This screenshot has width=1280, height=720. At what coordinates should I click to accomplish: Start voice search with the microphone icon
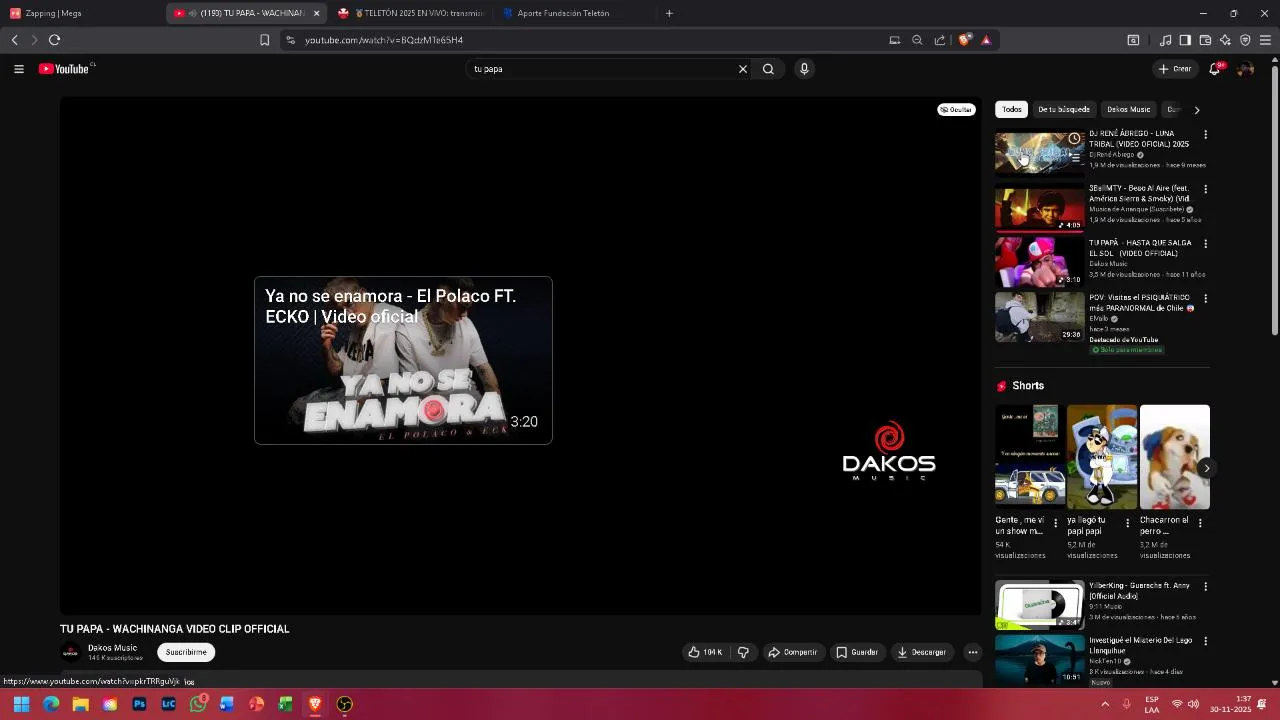coord(804,69)
